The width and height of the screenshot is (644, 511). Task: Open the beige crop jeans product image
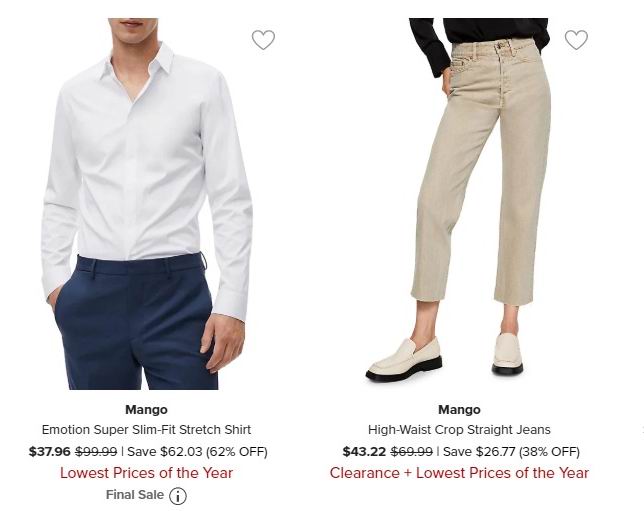(x=459, y=203)
